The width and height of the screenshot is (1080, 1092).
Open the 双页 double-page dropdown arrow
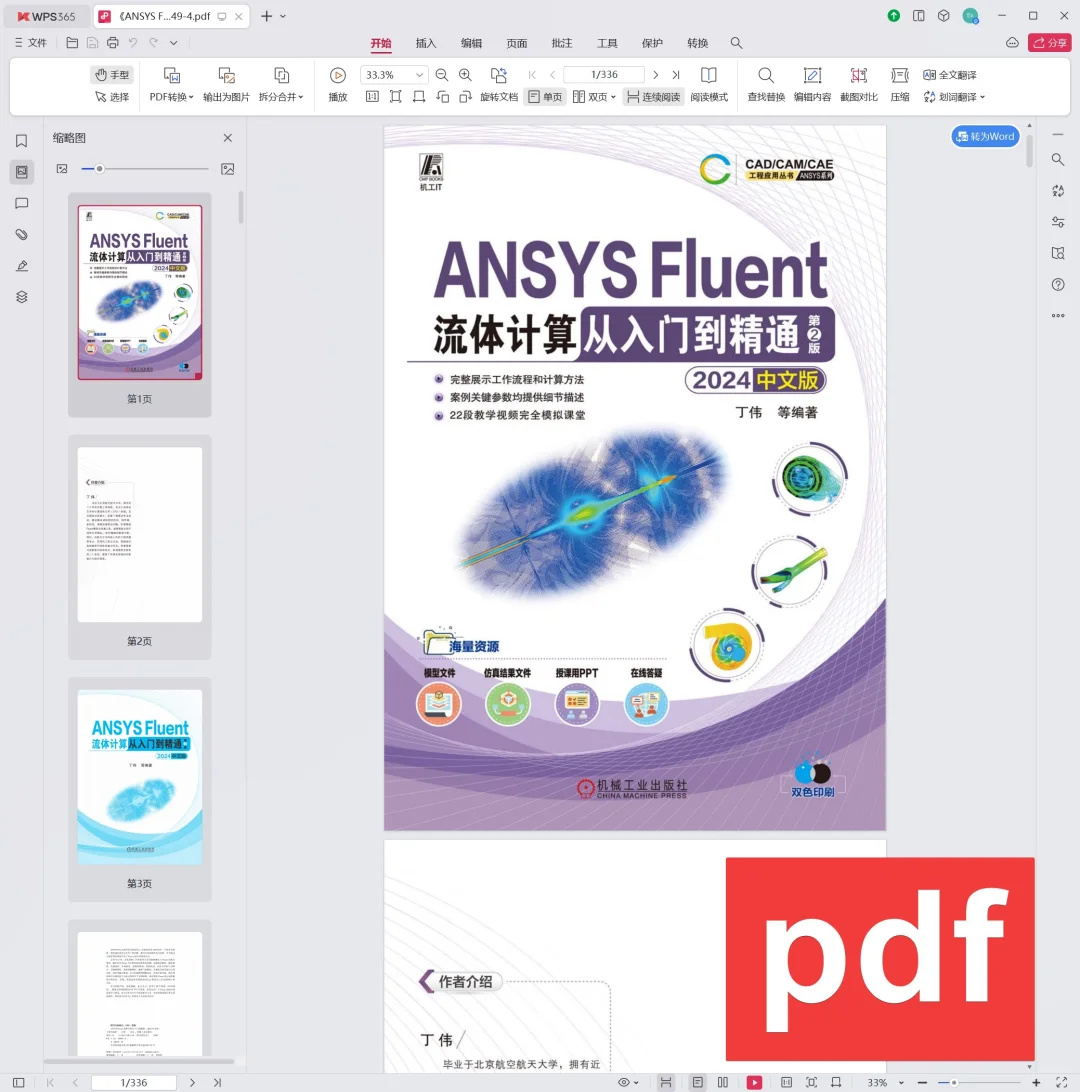point(613,98)
